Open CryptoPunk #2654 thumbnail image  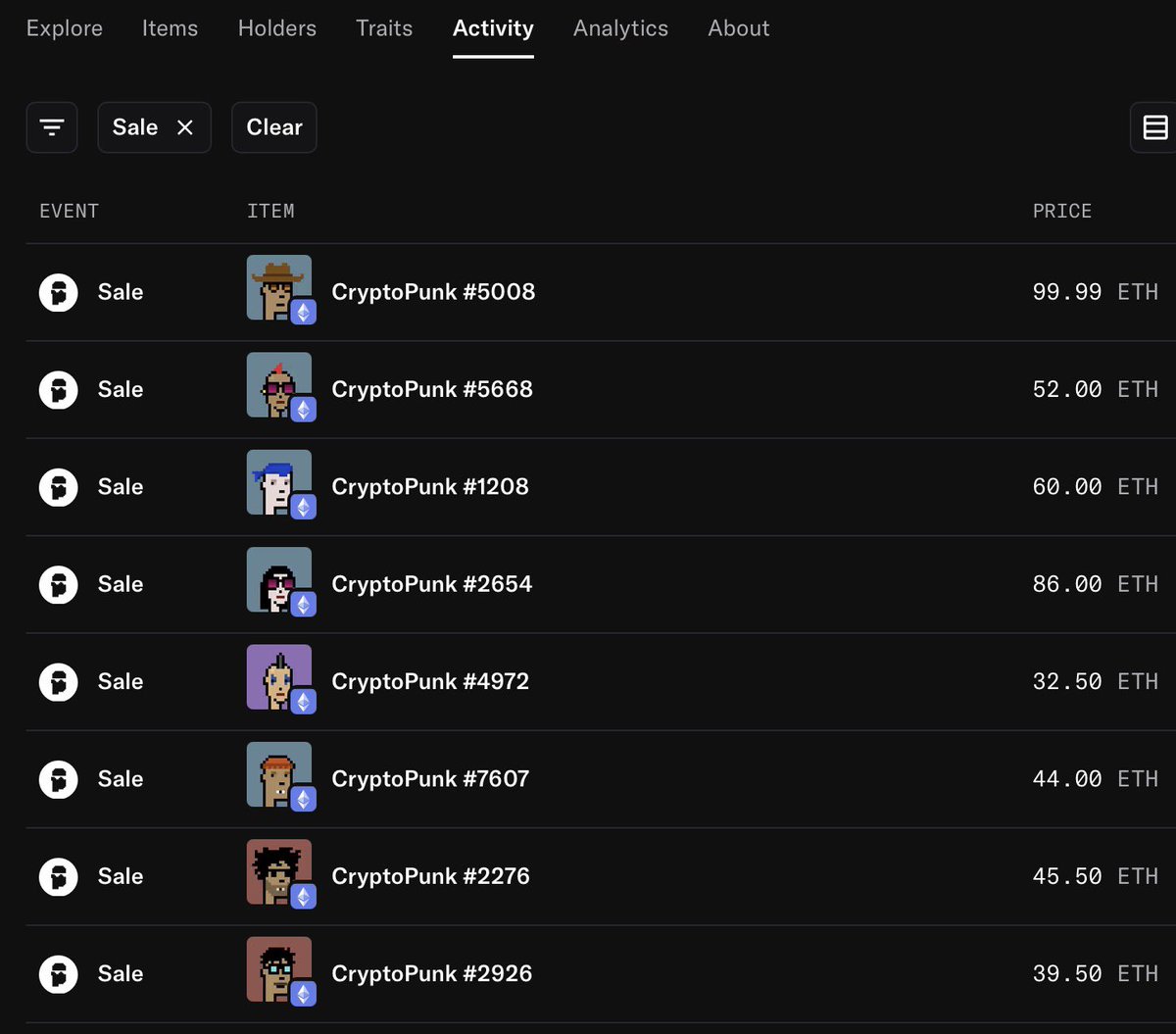[x=279, y=579]
